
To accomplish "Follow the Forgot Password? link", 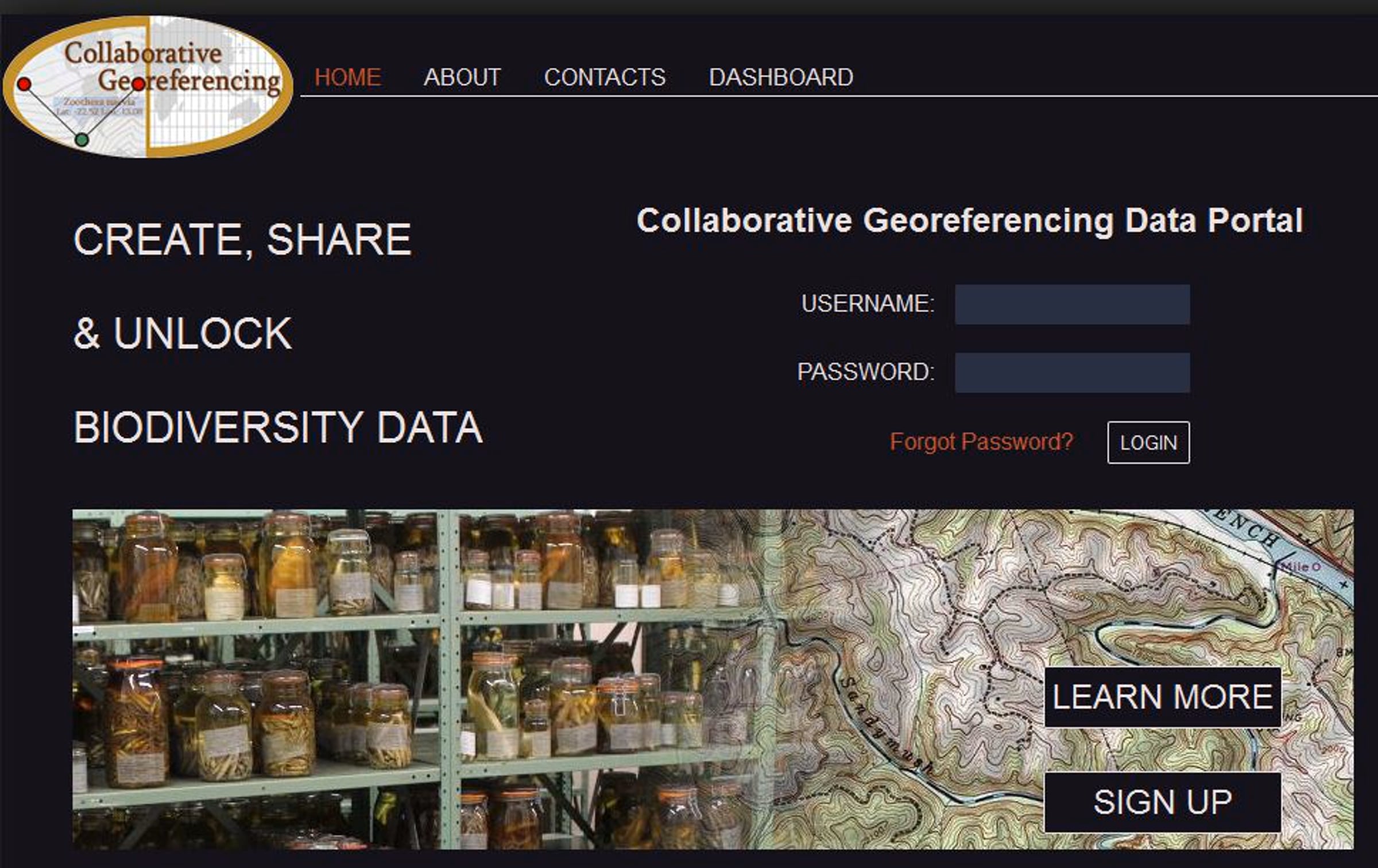I will click(981, 442).
